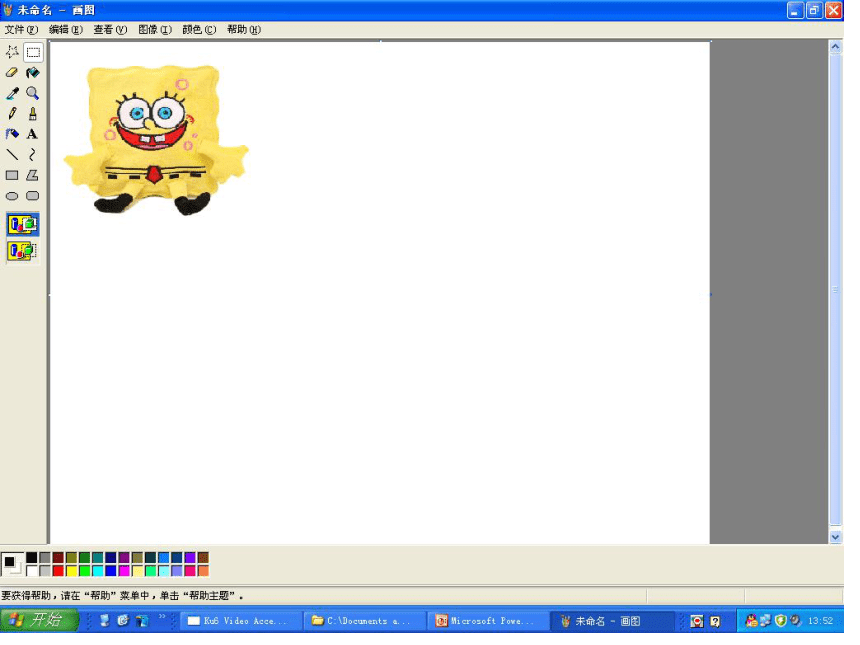Screen dimensions: 860x645
Task: Click the Show Desktop quick launch icon
Action: (104, 621)
